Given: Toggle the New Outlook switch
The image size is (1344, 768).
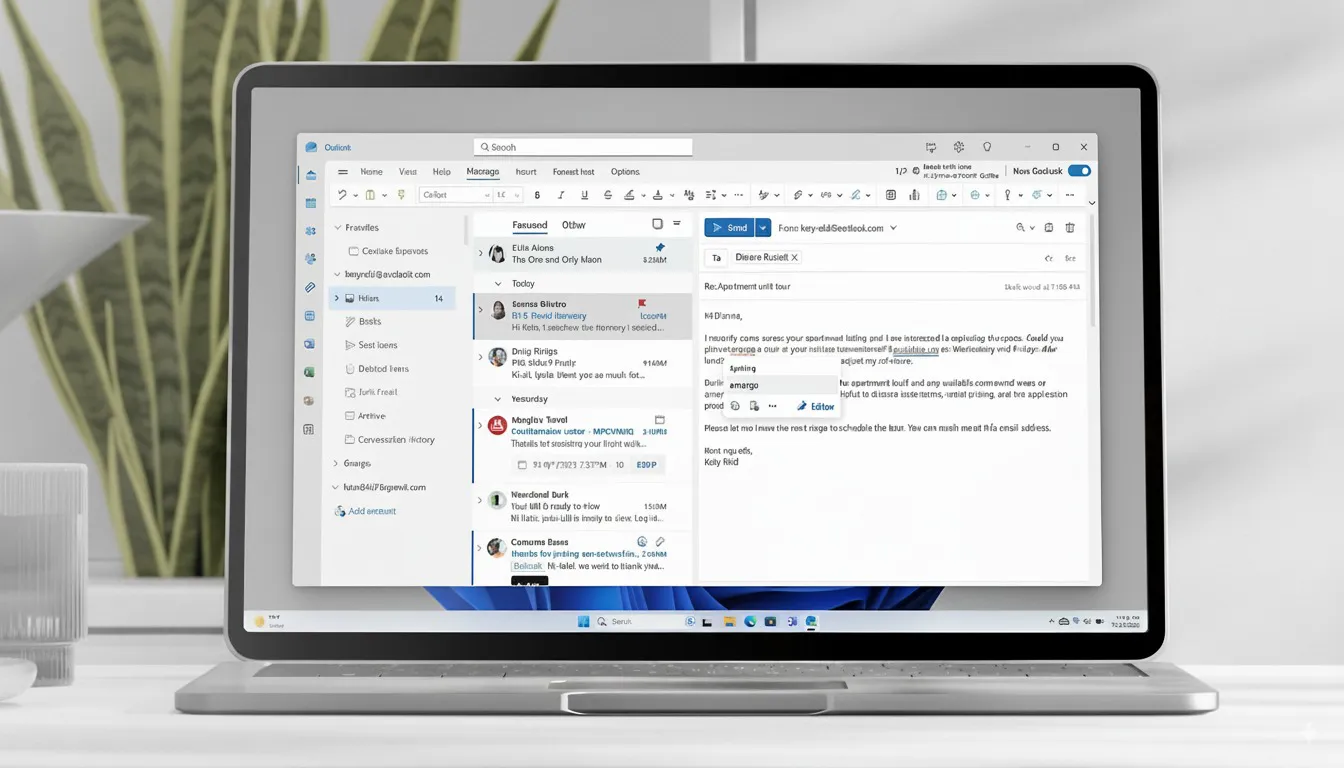Looking at the screenshot, I should 1078,170.
